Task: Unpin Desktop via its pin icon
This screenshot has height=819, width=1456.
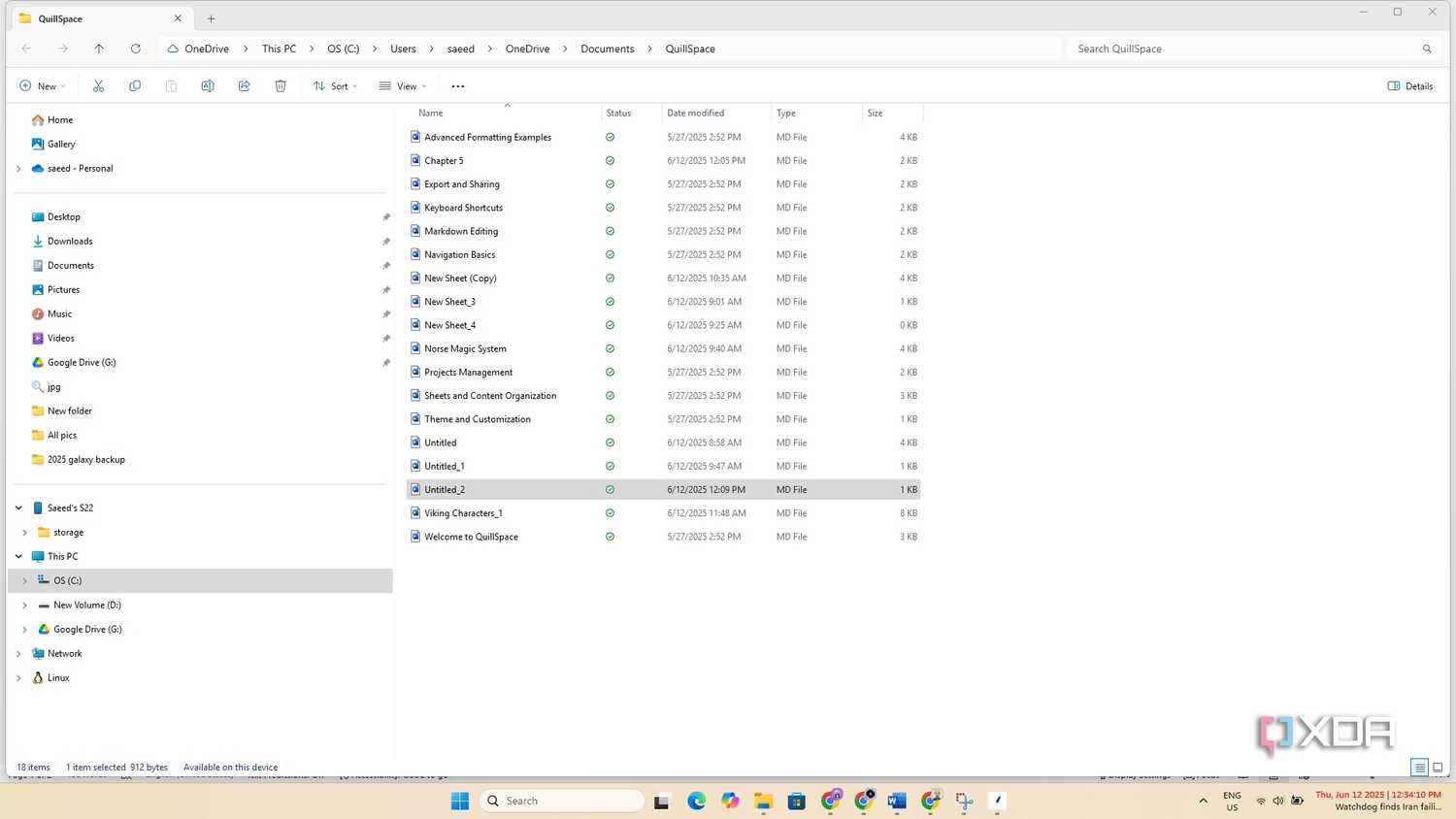Action: (x=386, y=217)
